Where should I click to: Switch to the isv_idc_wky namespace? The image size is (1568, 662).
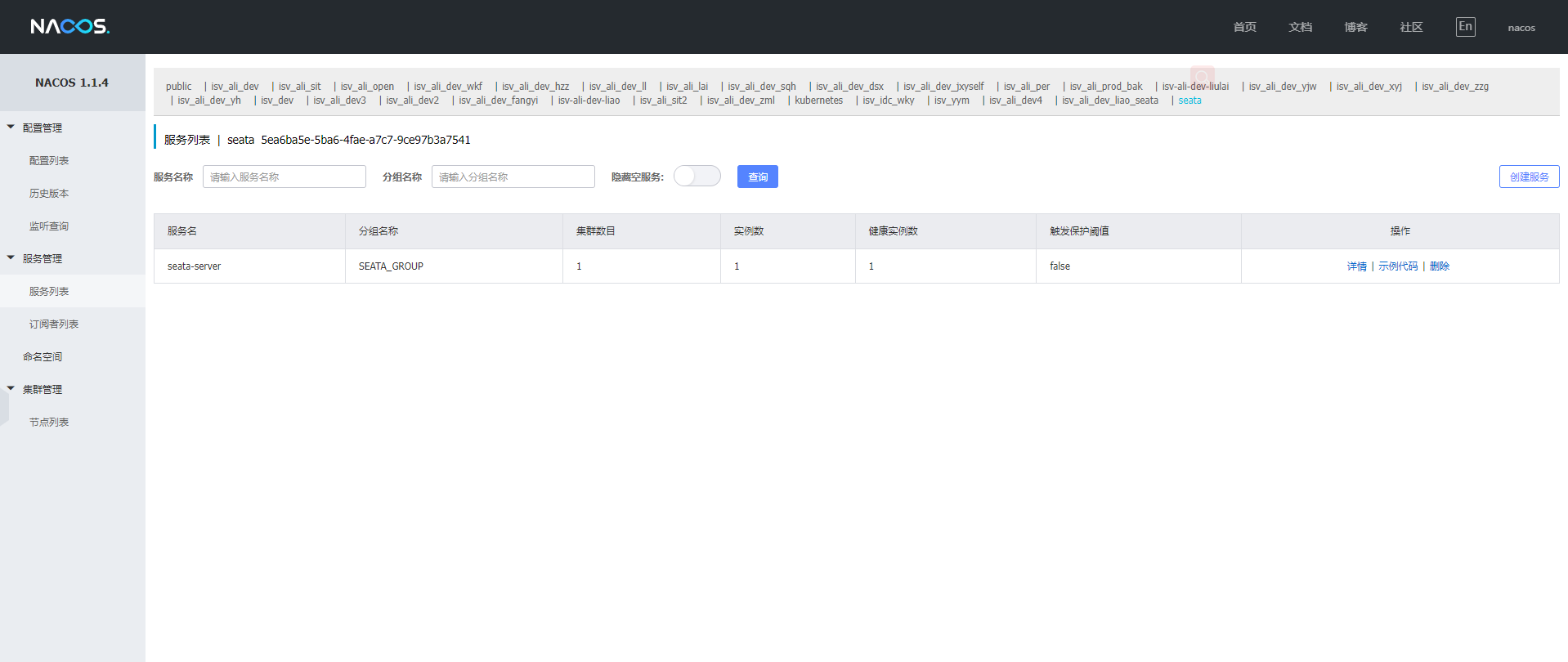click(889, 101)
